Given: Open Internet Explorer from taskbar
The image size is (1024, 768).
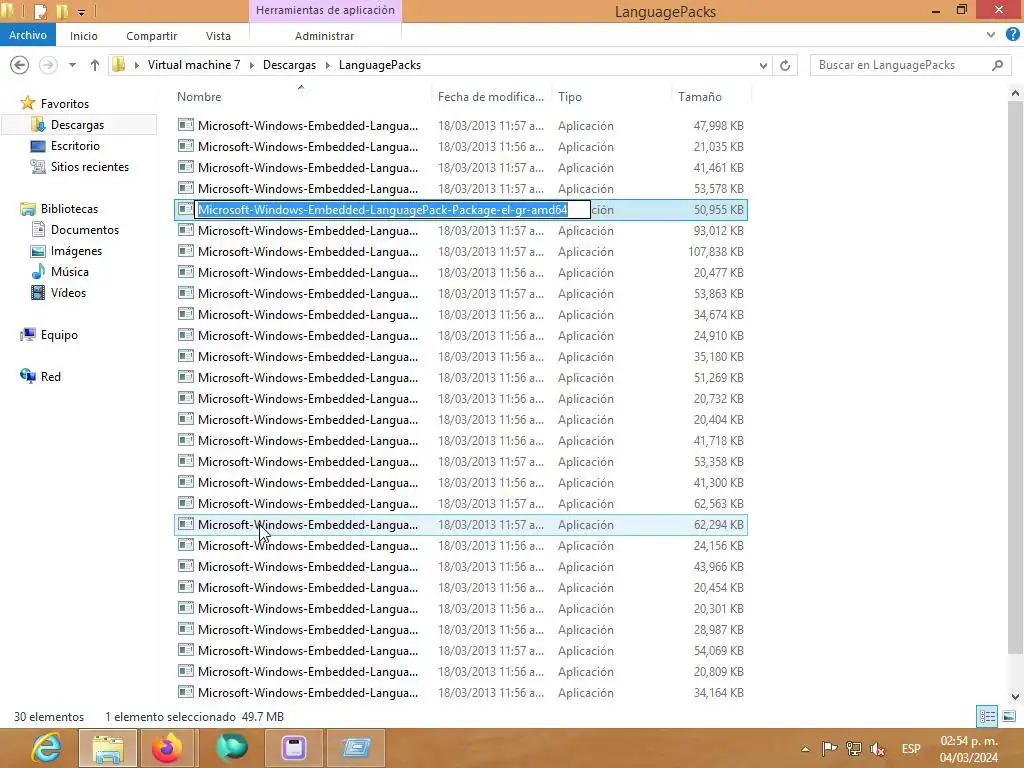Looking at the screenshot, I should pyautogui.click(x=46, y=748).
